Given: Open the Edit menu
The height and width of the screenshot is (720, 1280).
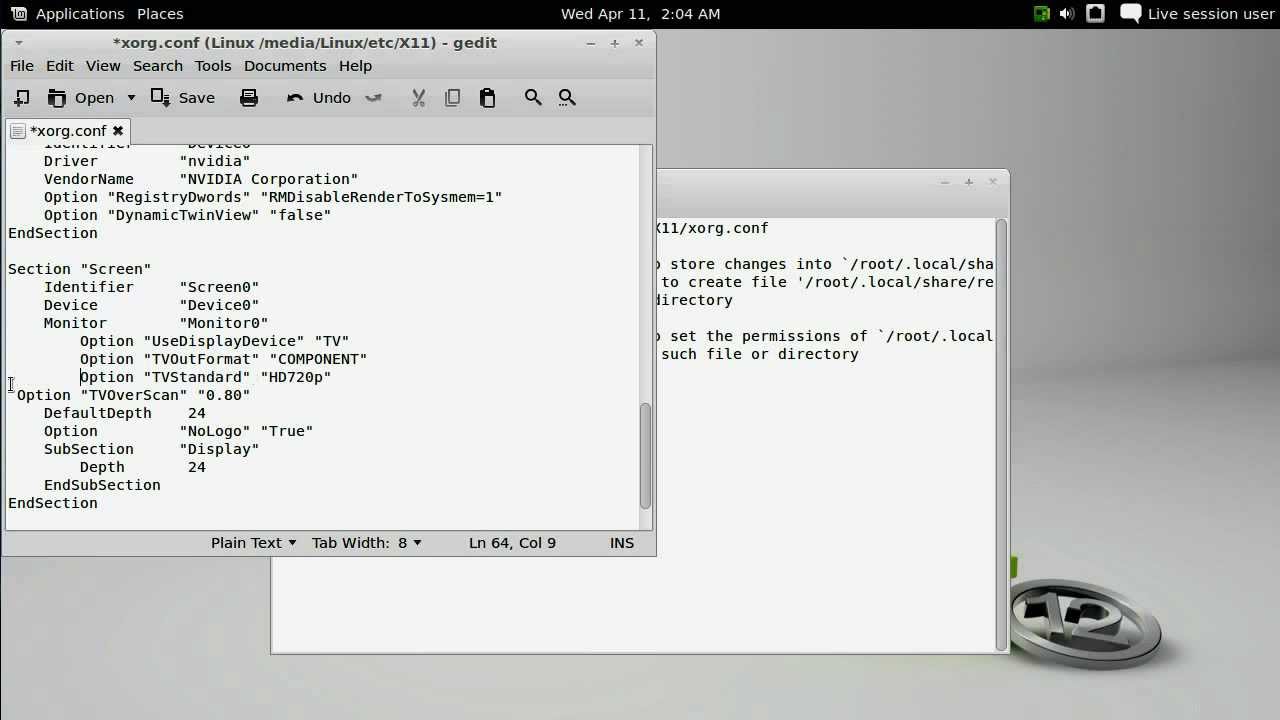Looking at the screenshot, I should point(60,65).
